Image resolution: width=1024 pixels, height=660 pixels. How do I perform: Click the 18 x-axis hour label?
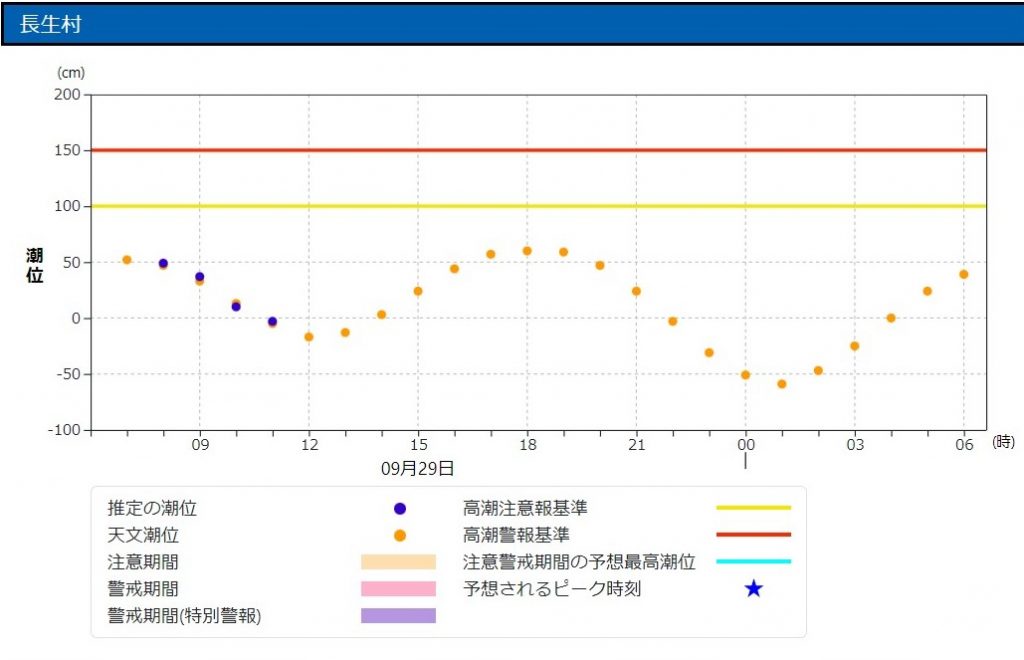point(528,445)
